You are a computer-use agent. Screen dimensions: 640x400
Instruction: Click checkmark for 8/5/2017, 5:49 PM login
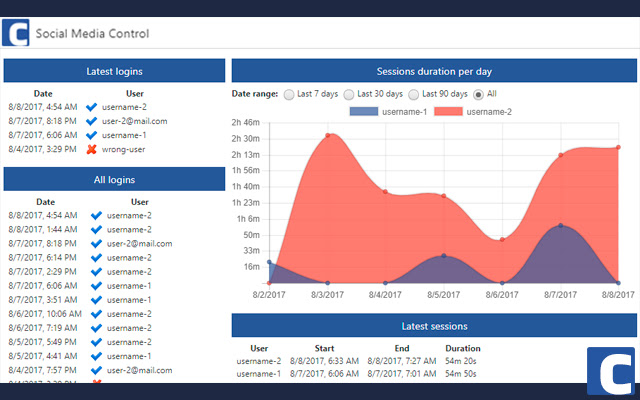(96, 342)
